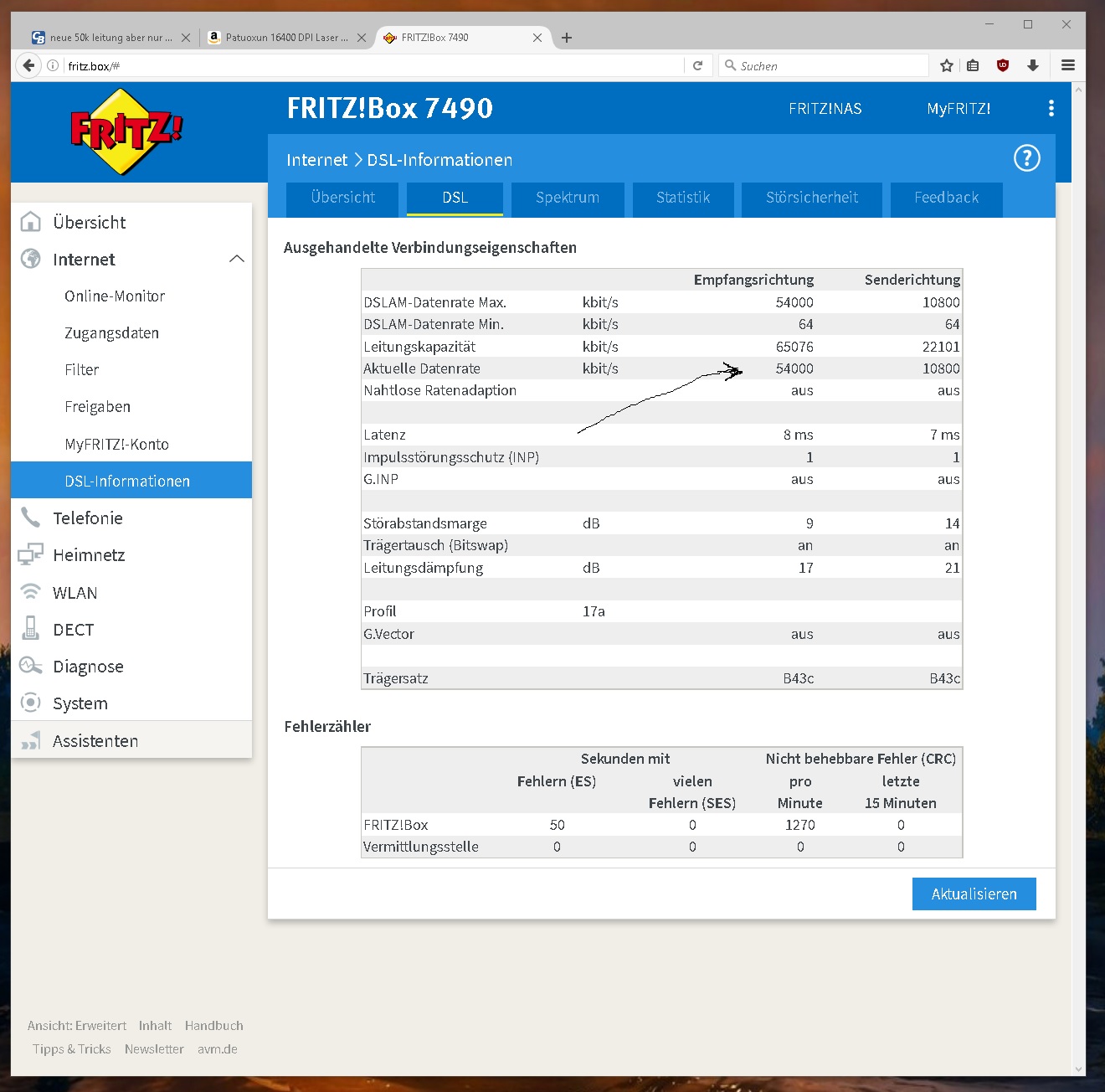Click the Wi-Fi icon next to WLAN
The width and height of the screenshot is (1105, 1092).
click(x=31, y=591)
